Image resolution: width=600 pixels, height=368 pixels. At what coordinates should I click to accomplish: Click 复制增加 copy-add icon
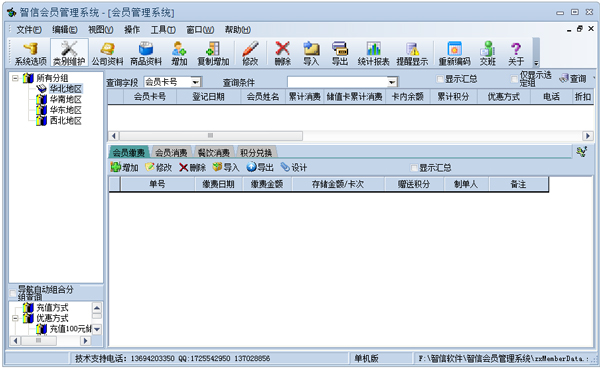213,53
